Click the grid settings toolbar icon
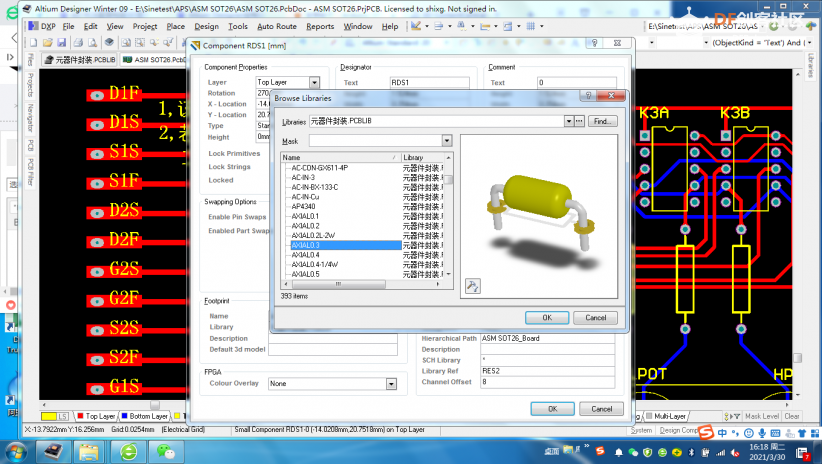This screenshot has height=464, width=822. 531,26
